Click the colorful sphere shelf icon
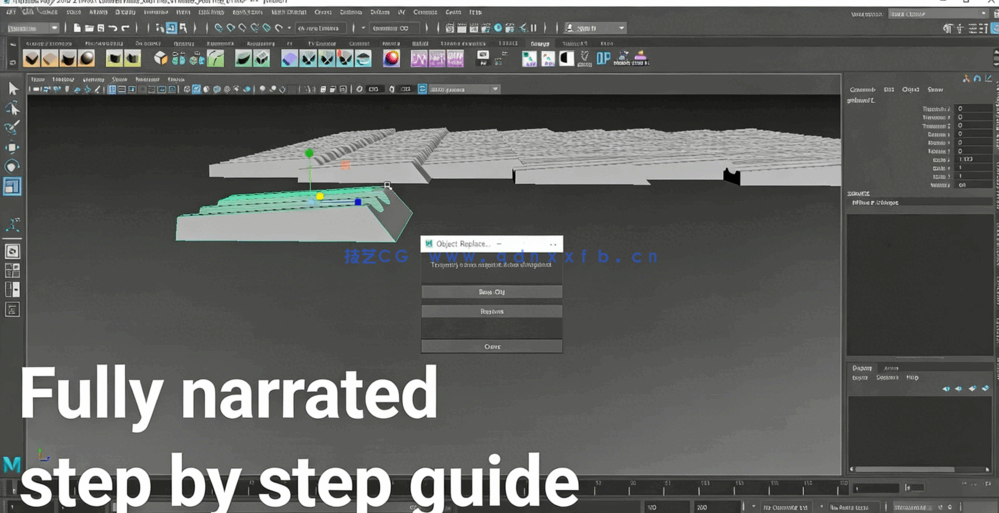 tap(391, 59)
